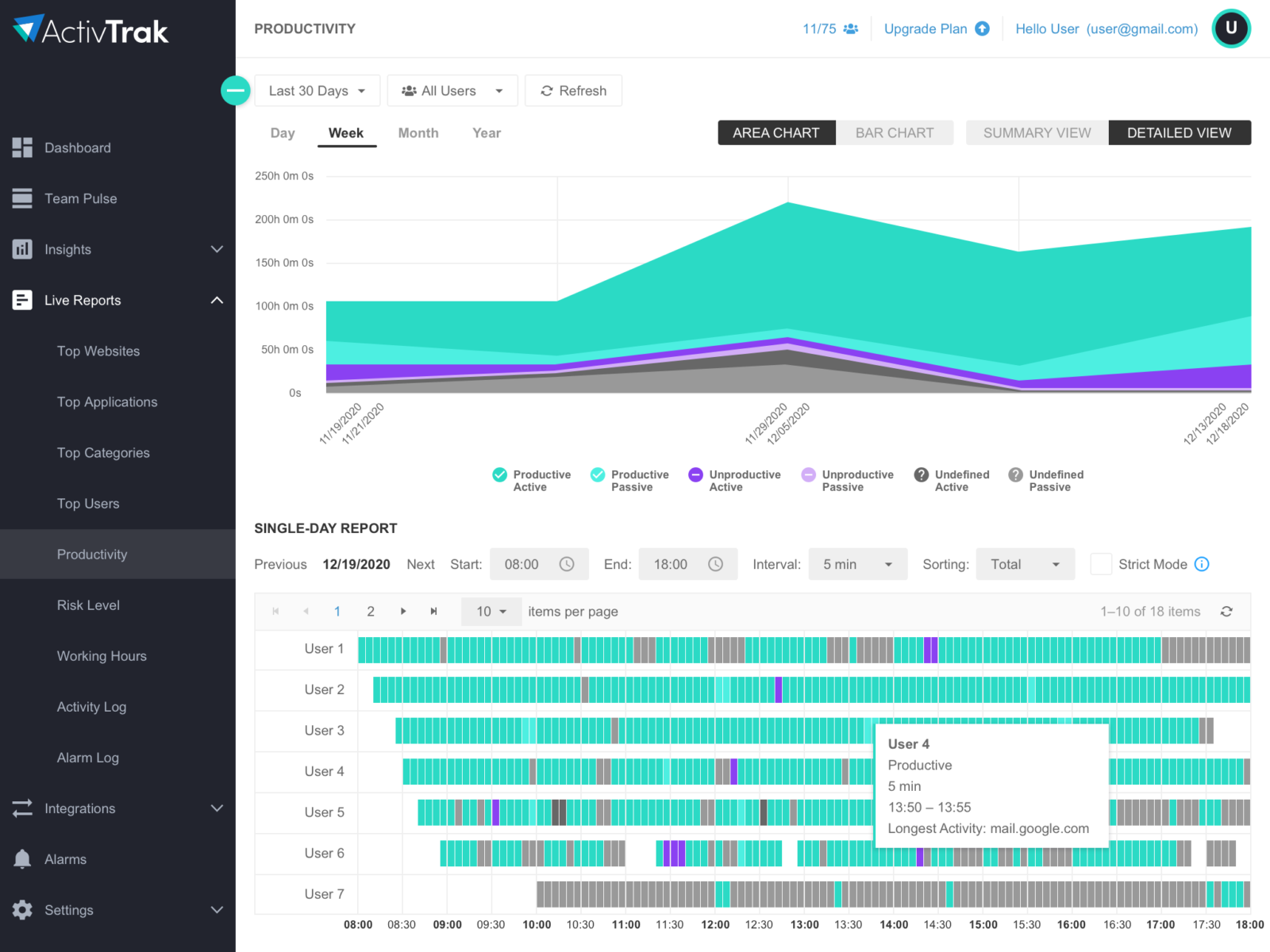The width and height of the screenshot is (1270, 952).
Task: Switch to the Month view tab
Action: point(418,132)
